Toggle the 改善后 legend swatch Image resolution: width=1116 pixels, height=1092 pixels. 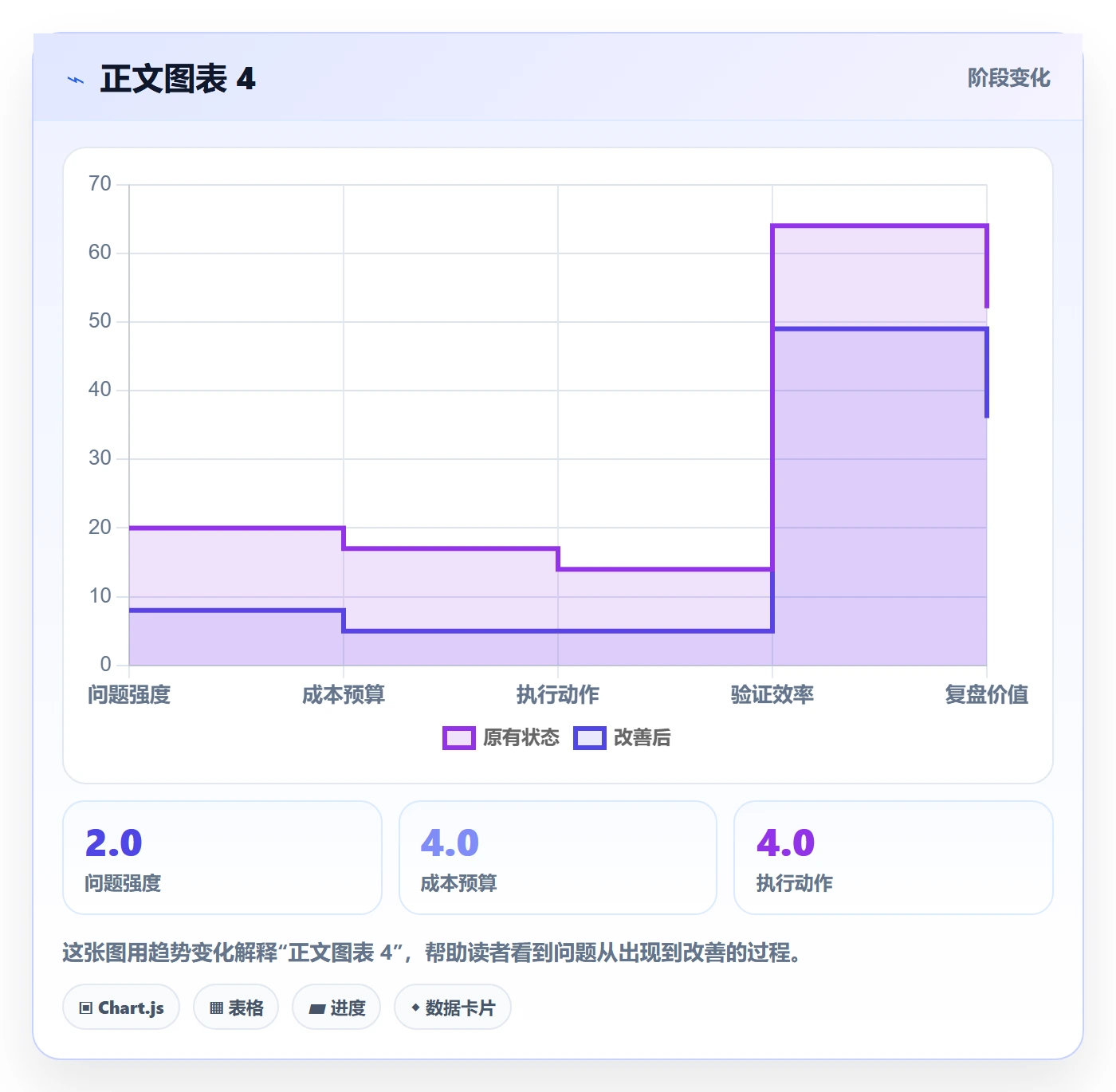(x=590, y=738)
